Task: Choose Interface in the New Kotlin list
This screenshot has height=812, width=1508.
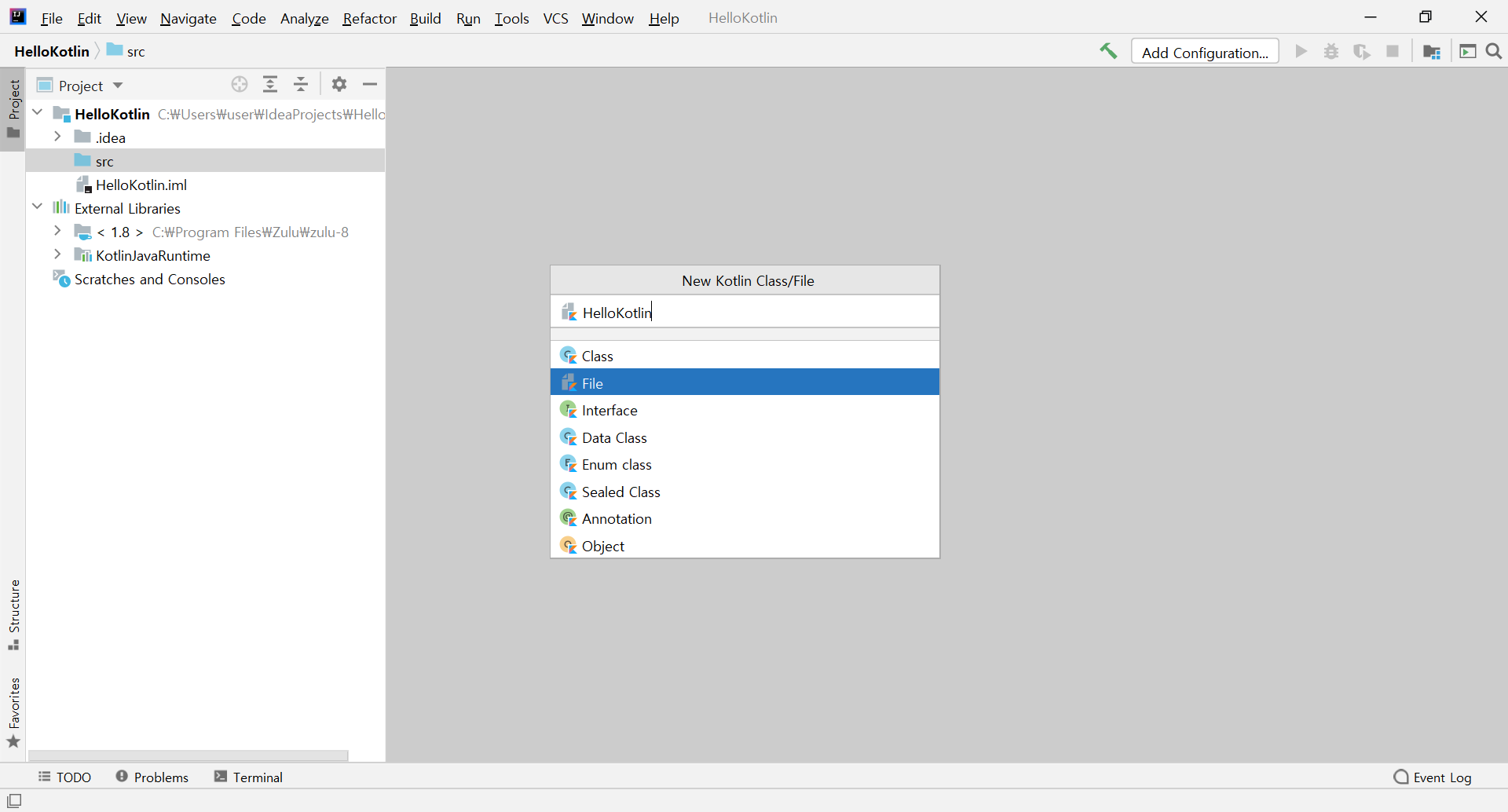Action: tap(745, 410)
